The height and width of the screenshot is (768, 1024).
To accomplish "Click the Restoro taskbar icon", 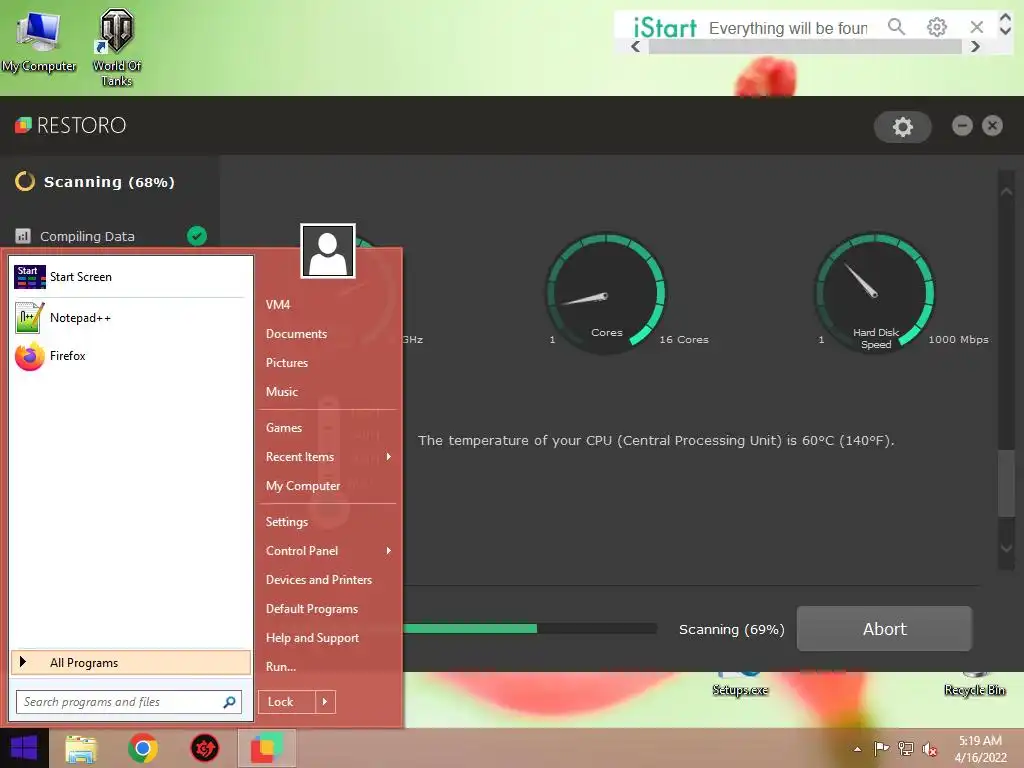I will pyautogui.click(x=266, y=748).
